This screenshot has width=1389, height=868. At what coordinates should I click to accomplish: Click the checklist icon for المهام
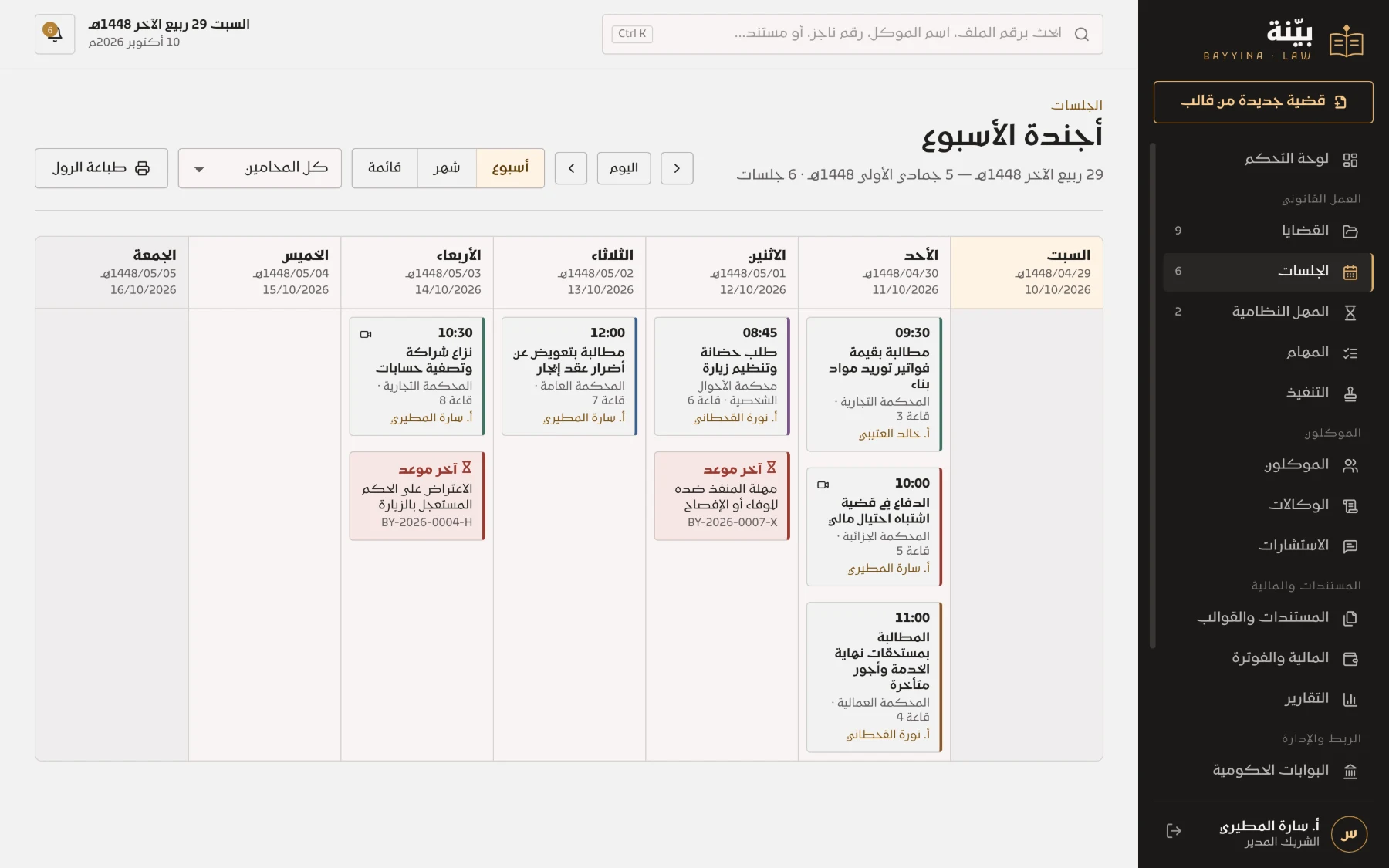[1350, 353]
